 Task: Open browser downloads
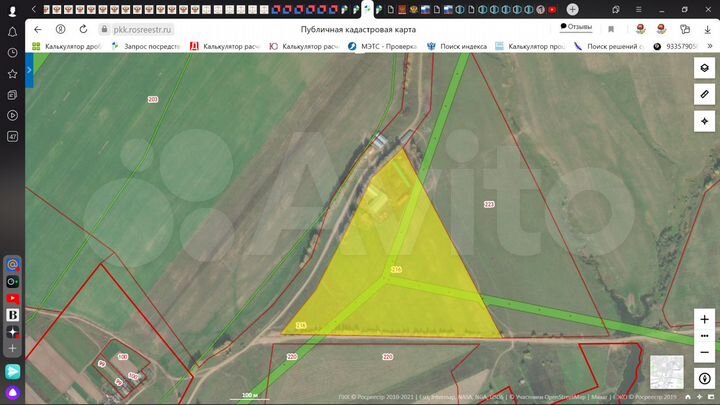tap(707, 29)
